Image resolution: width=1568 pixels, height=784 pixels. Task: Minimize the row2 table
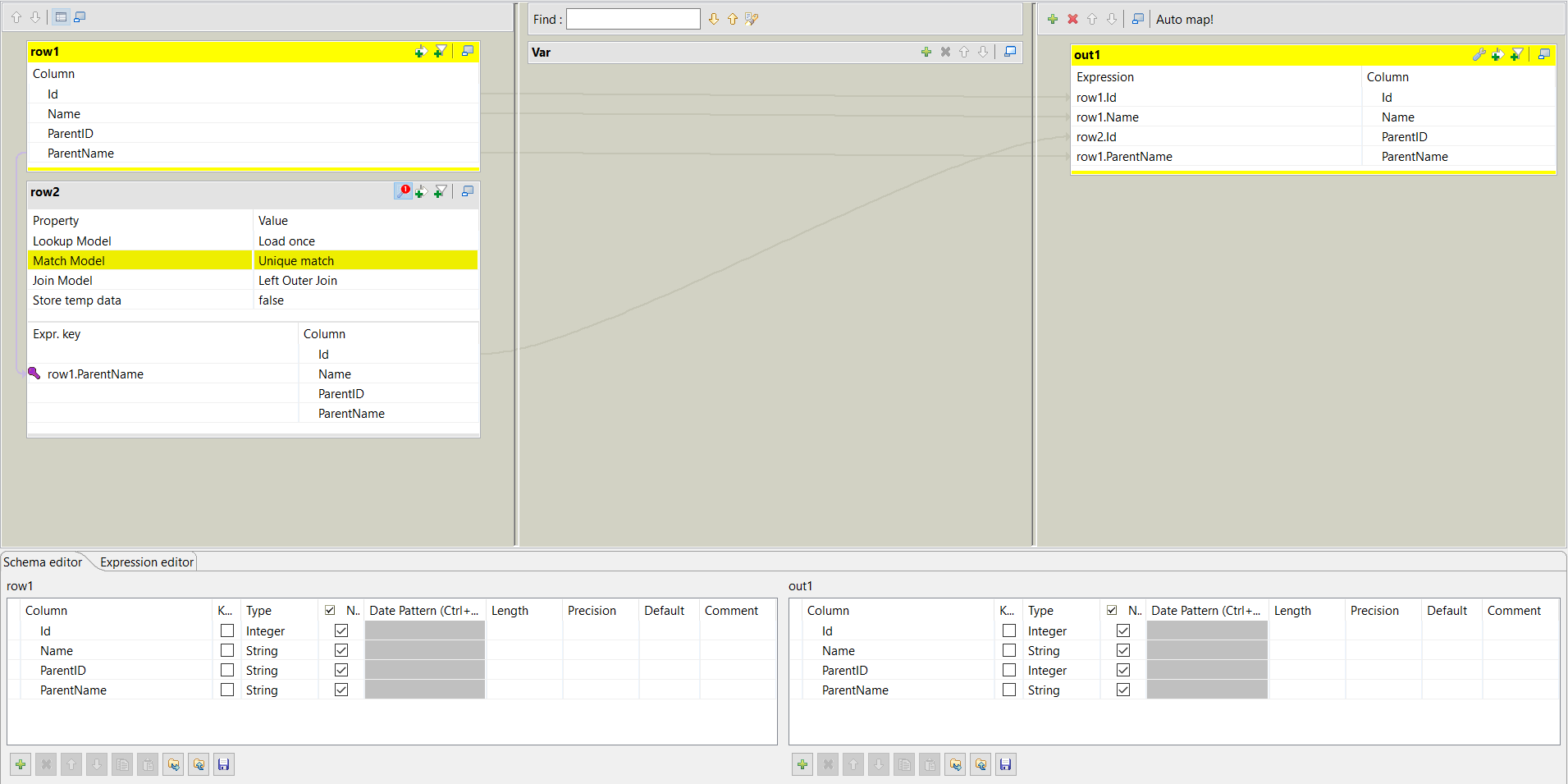pos(468,191)
